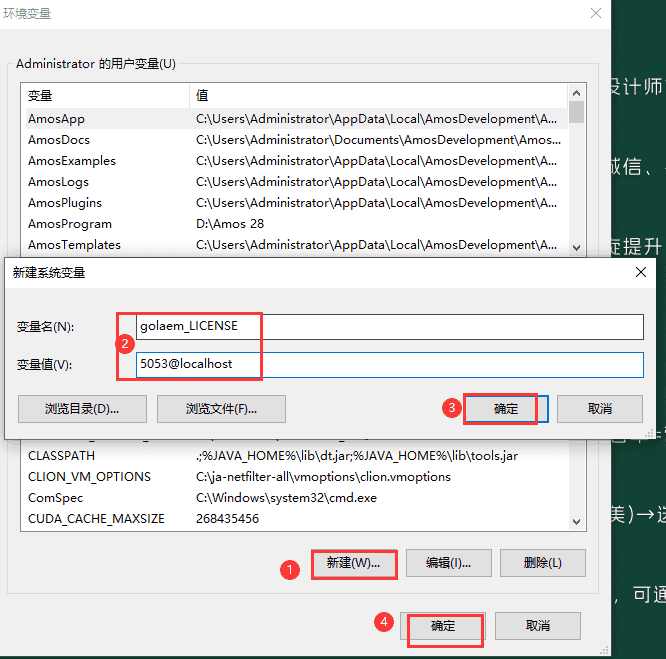The height and width of the screenshot is (659, 666).
Task: Select the CLION_VM_OPTIONS system variable row
Action: [x=296, y=477]
